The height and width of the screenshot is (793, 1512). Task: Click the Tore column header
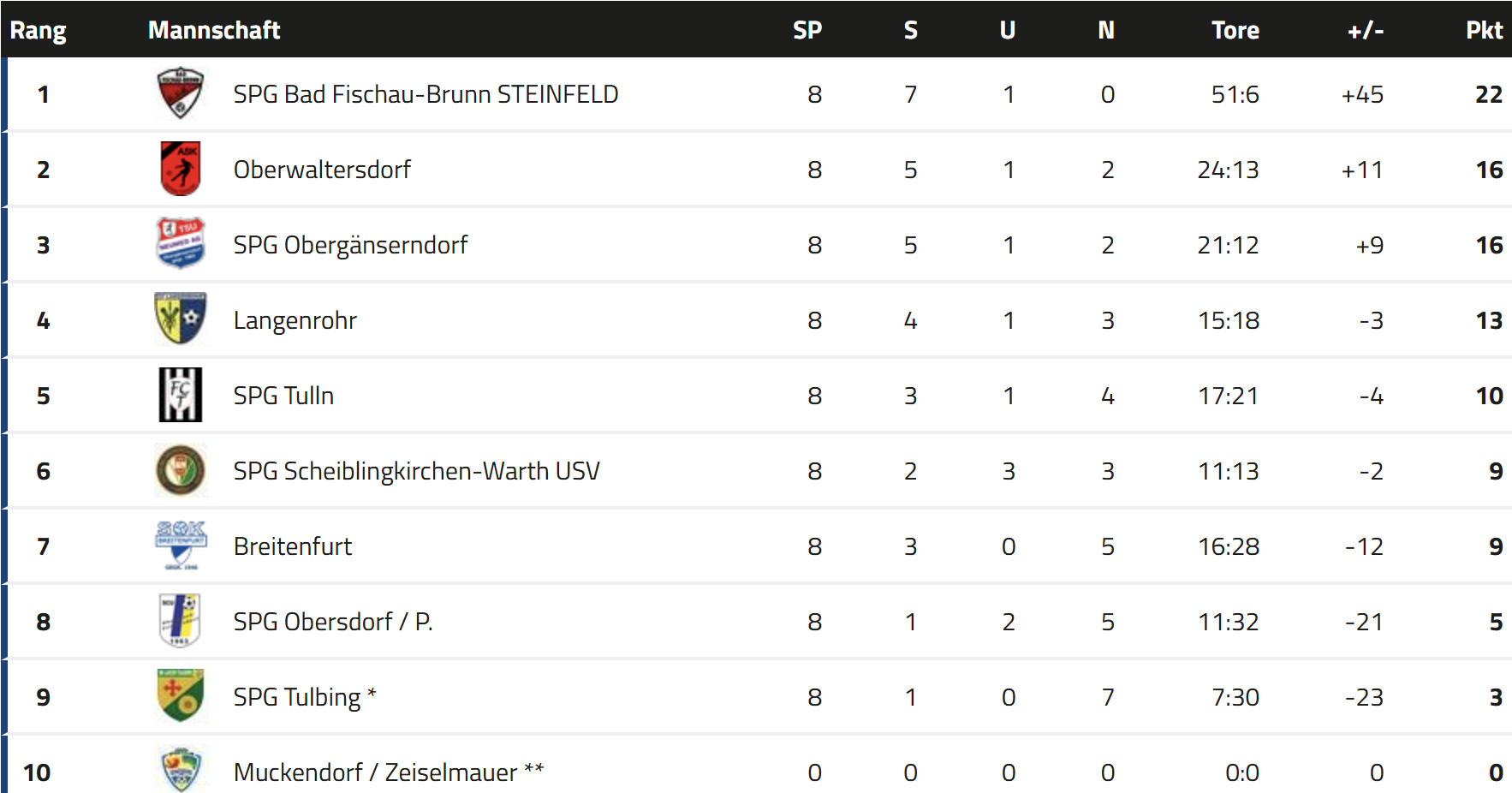click(1235, 30)
